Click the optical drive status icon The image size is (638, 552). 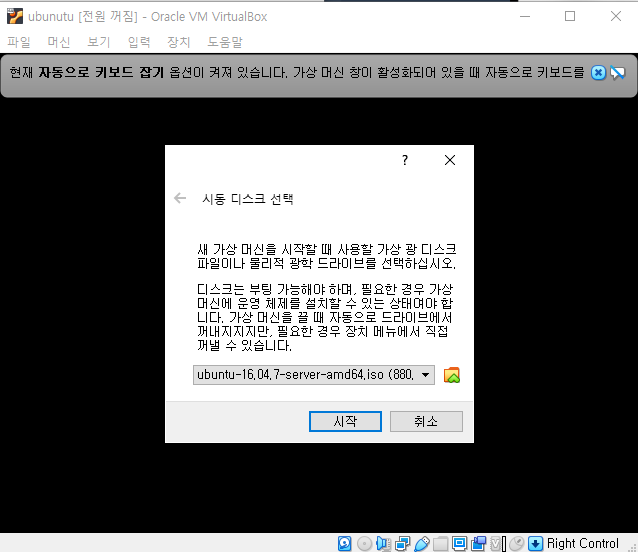(x=364, y=543)
